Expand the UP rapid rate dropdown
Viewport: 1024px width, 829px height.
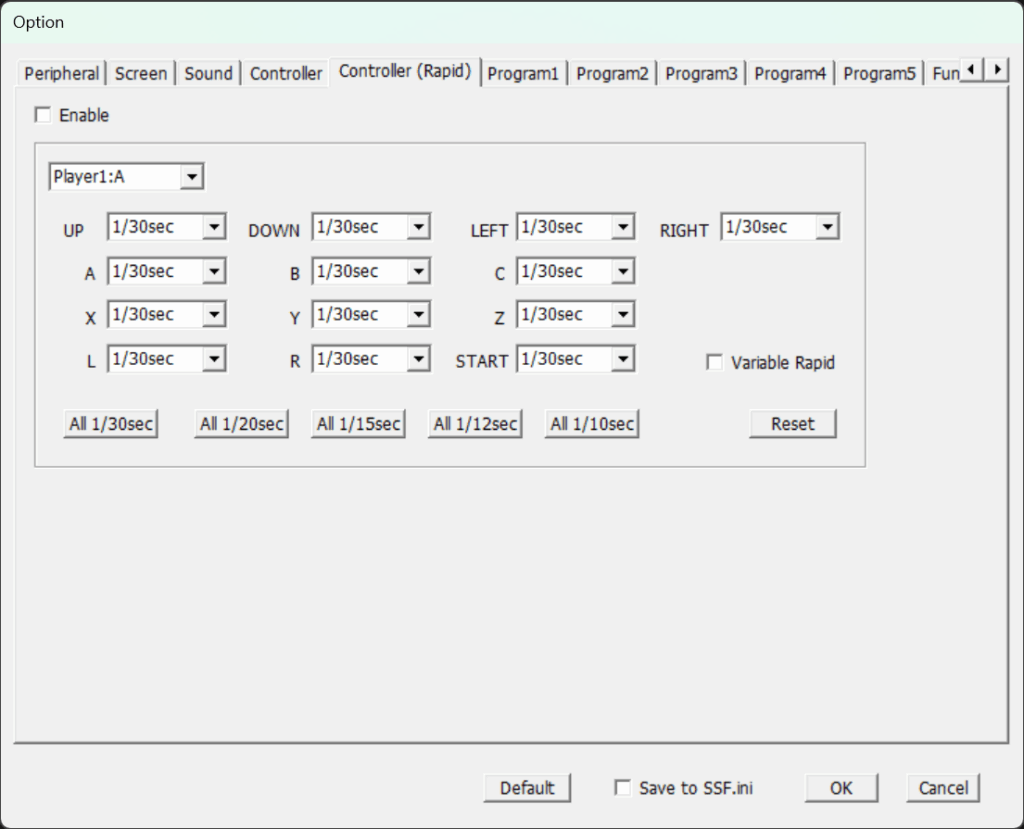coord(214,228)
